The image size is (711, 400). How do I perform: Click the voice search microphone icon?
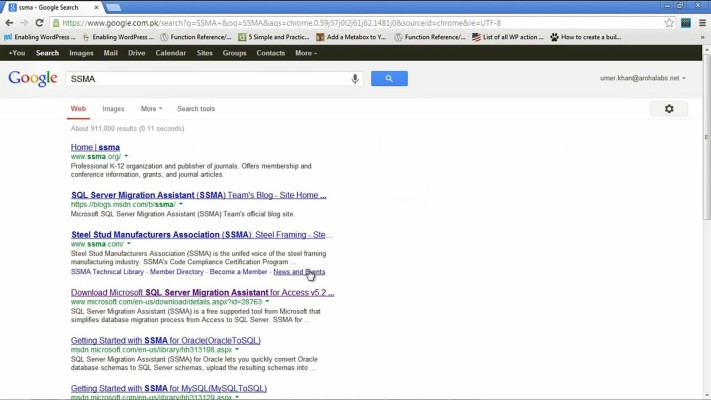(x=355, y=79)
